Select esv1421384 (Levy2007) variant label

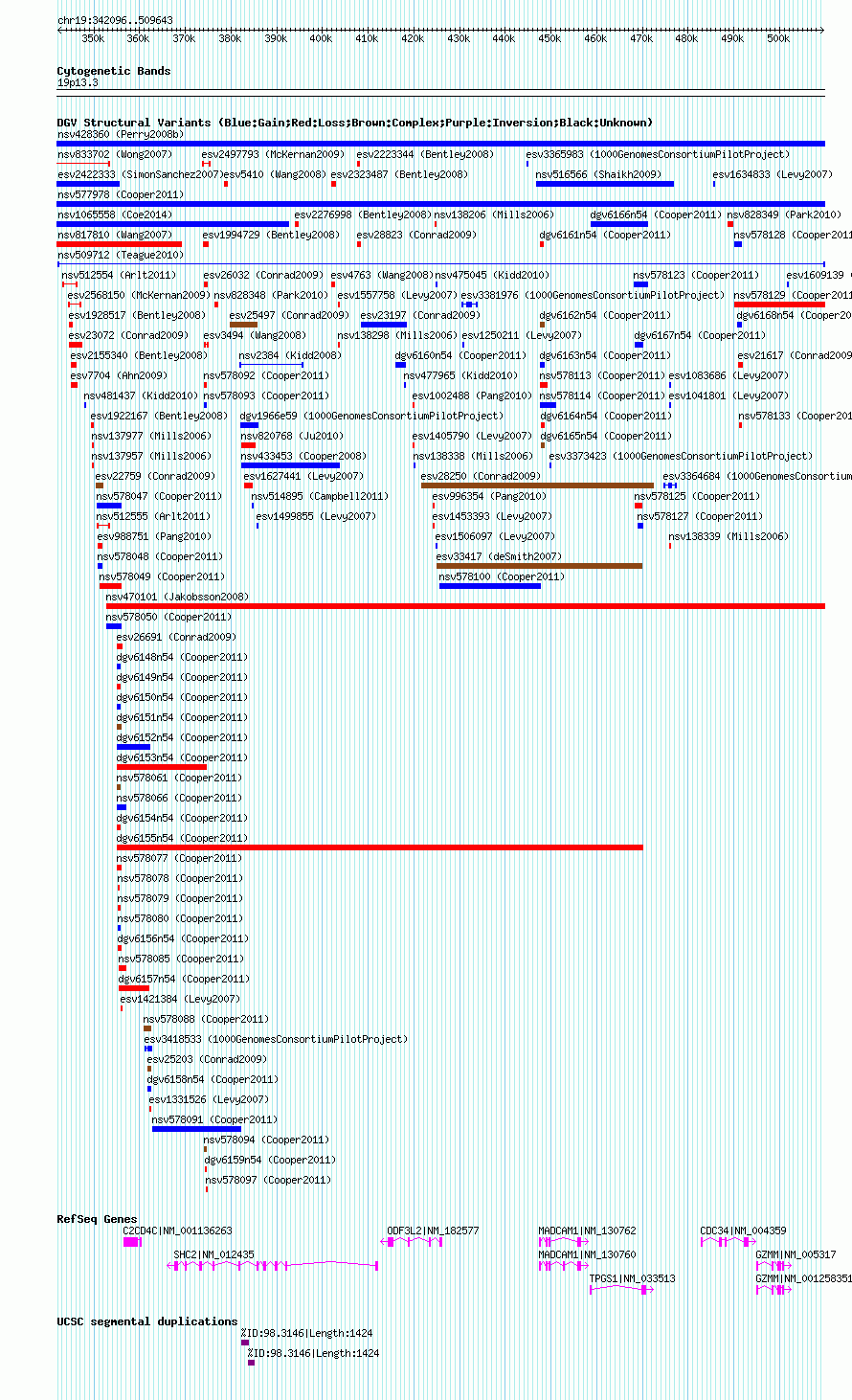(x=180, y=999)
